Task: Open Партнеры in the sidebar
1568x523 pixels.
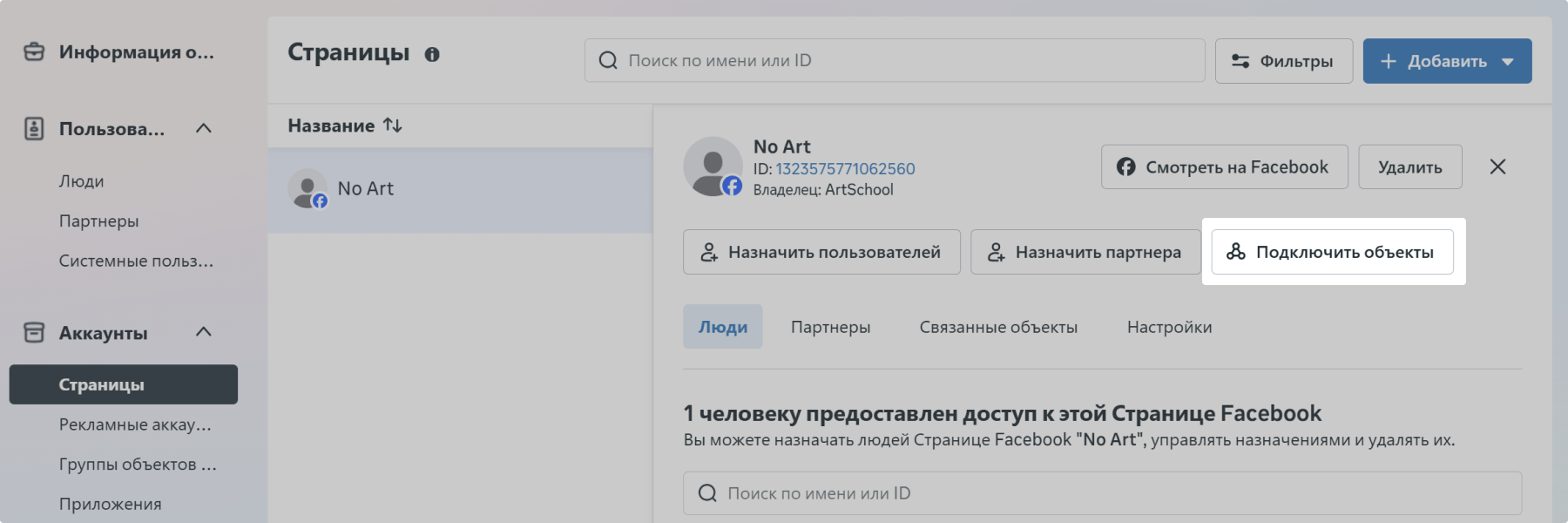Action: 99,221
